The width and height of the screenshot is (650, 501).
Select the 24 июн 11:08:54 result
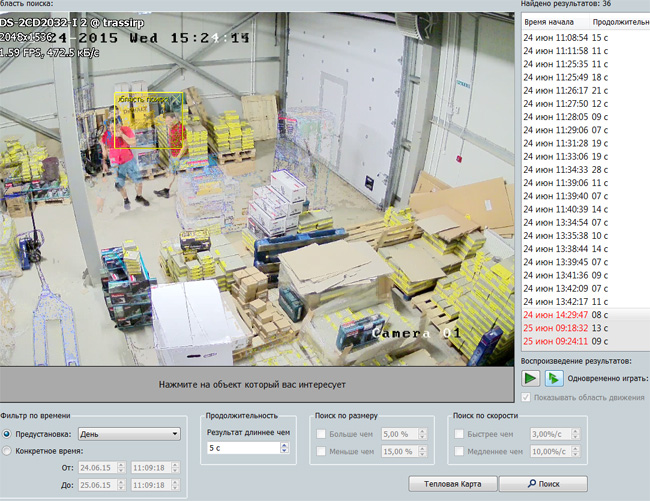pos(557,36)
